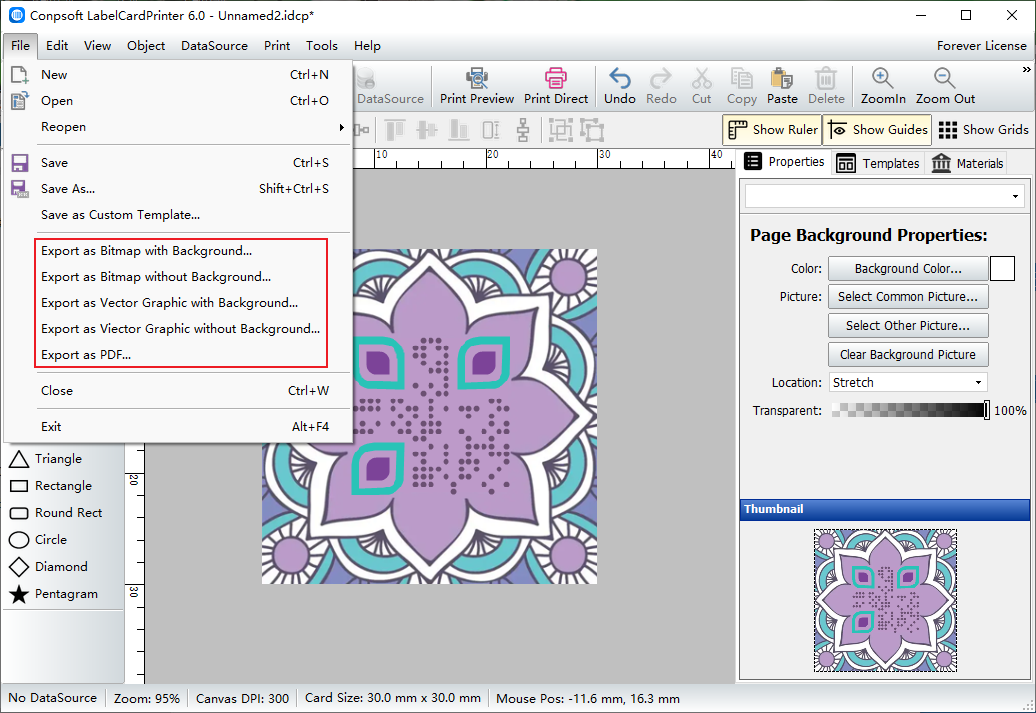
Task: Click the New document icon in File menu
Action: point(20,75)
